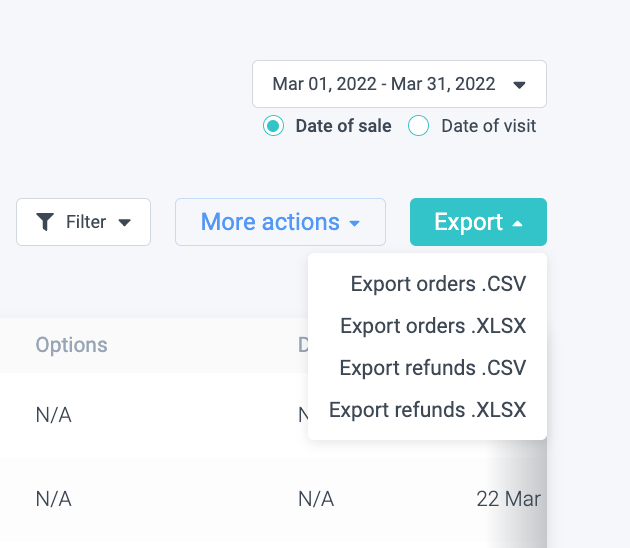
Task: Choose Export refunds .CSV
Action: point(433,368)
